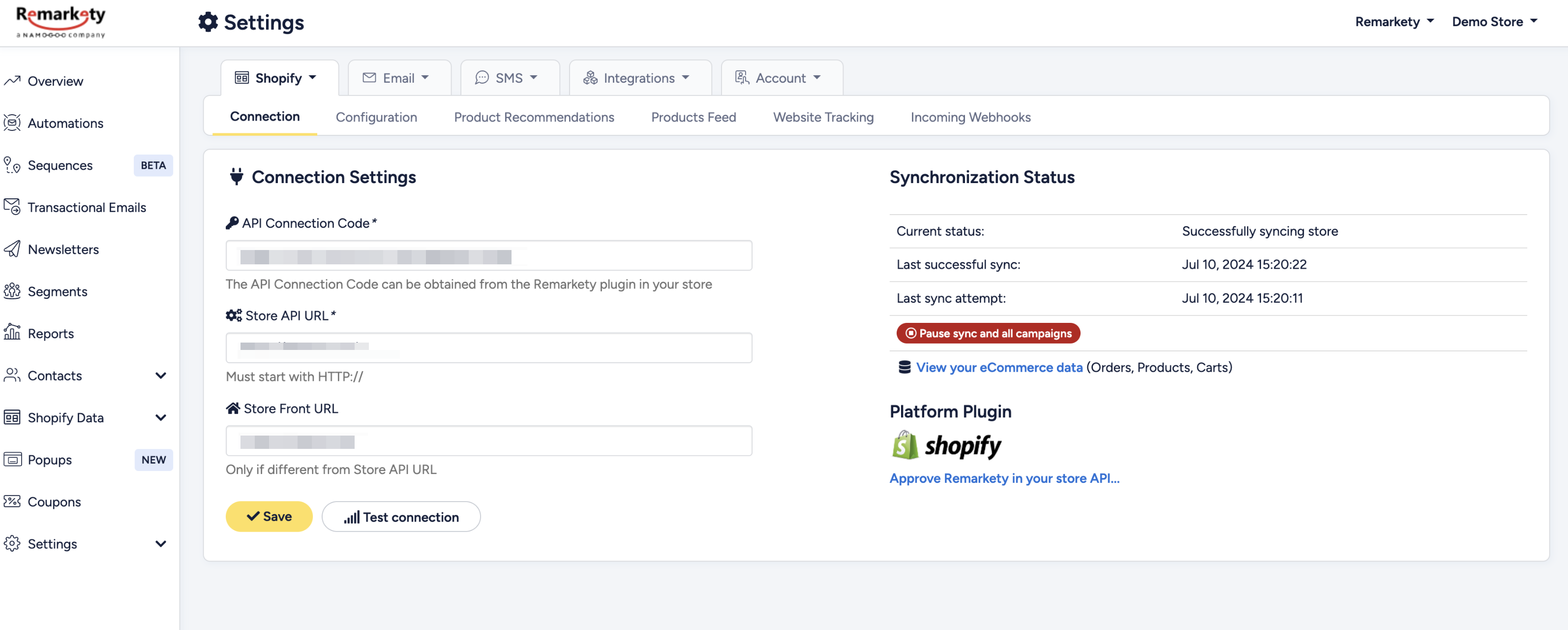Viewport: 1568px width, 630px height.
Task: Click the API Connection Code input field
Action: click(x=489, y=255)
